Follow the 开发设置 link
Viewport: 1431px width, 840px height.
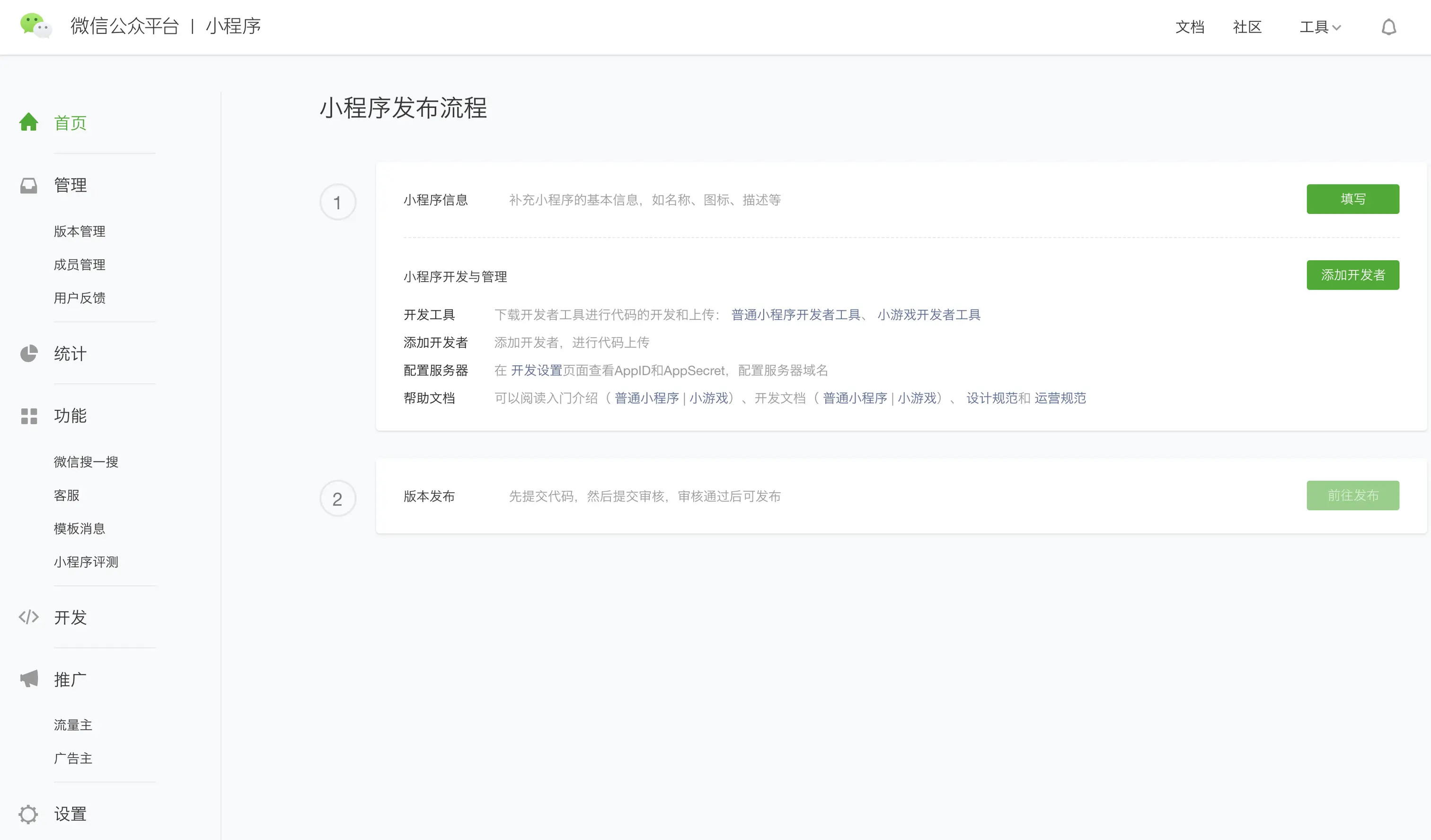point(536,370)
